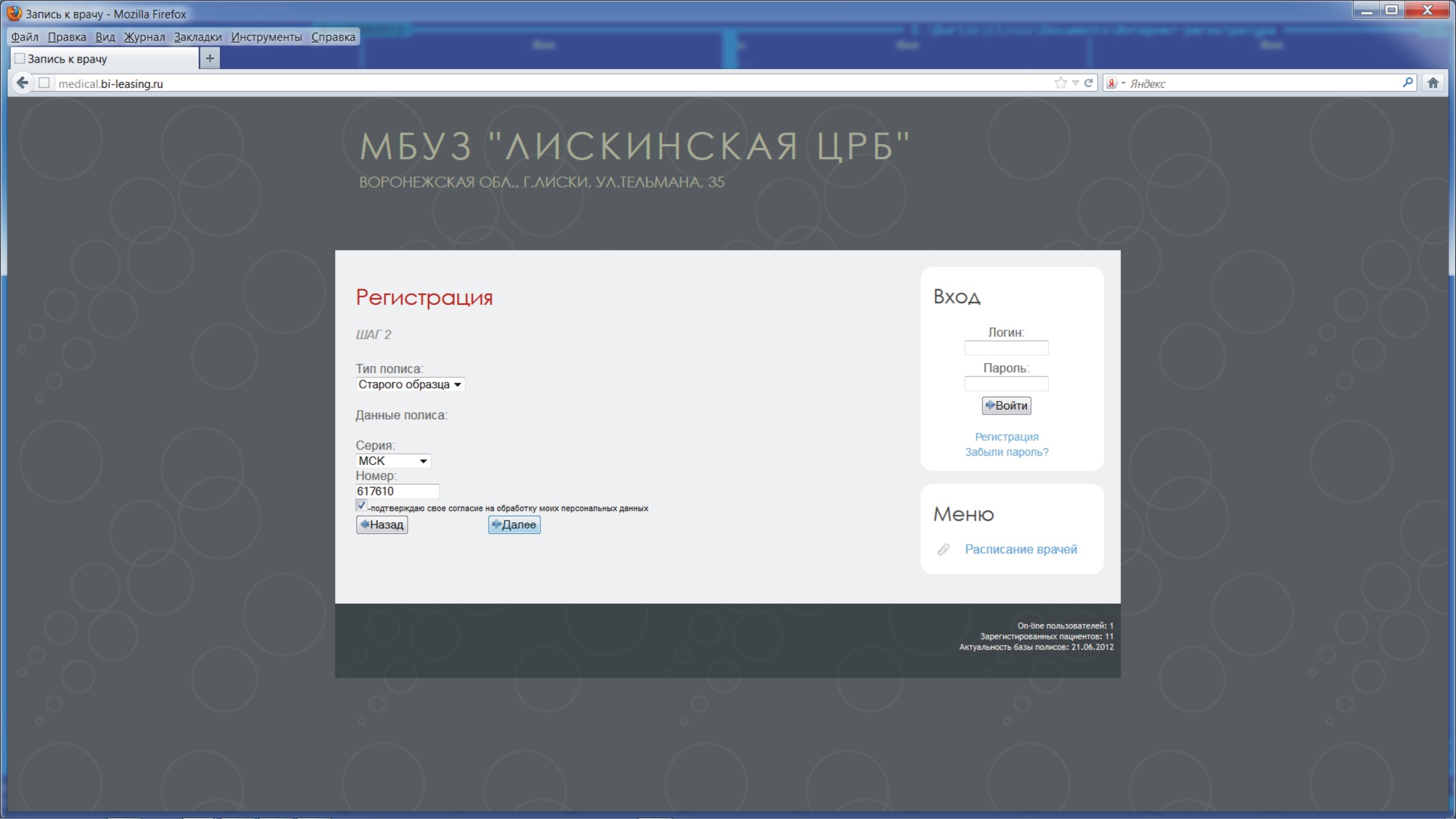This screenshot has height=819, width=1456.
Task: Click the Регистрация heading
Action: tap(424, 298)
